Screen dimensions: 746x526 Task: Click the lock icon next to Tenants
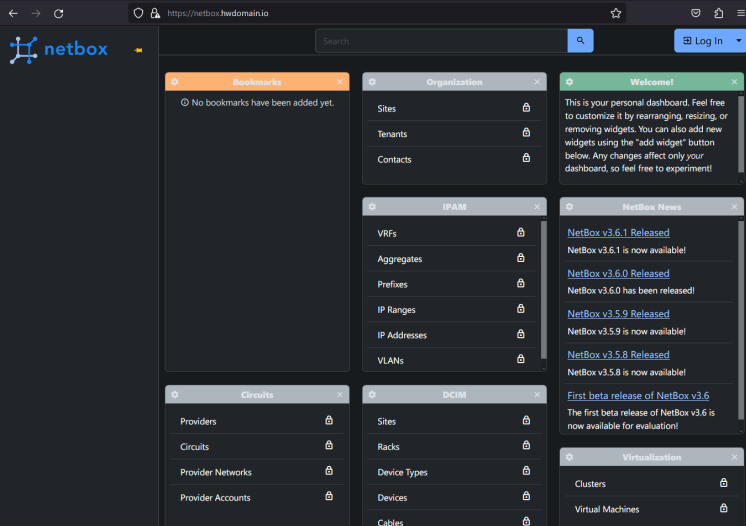click(x=526, y=132)
